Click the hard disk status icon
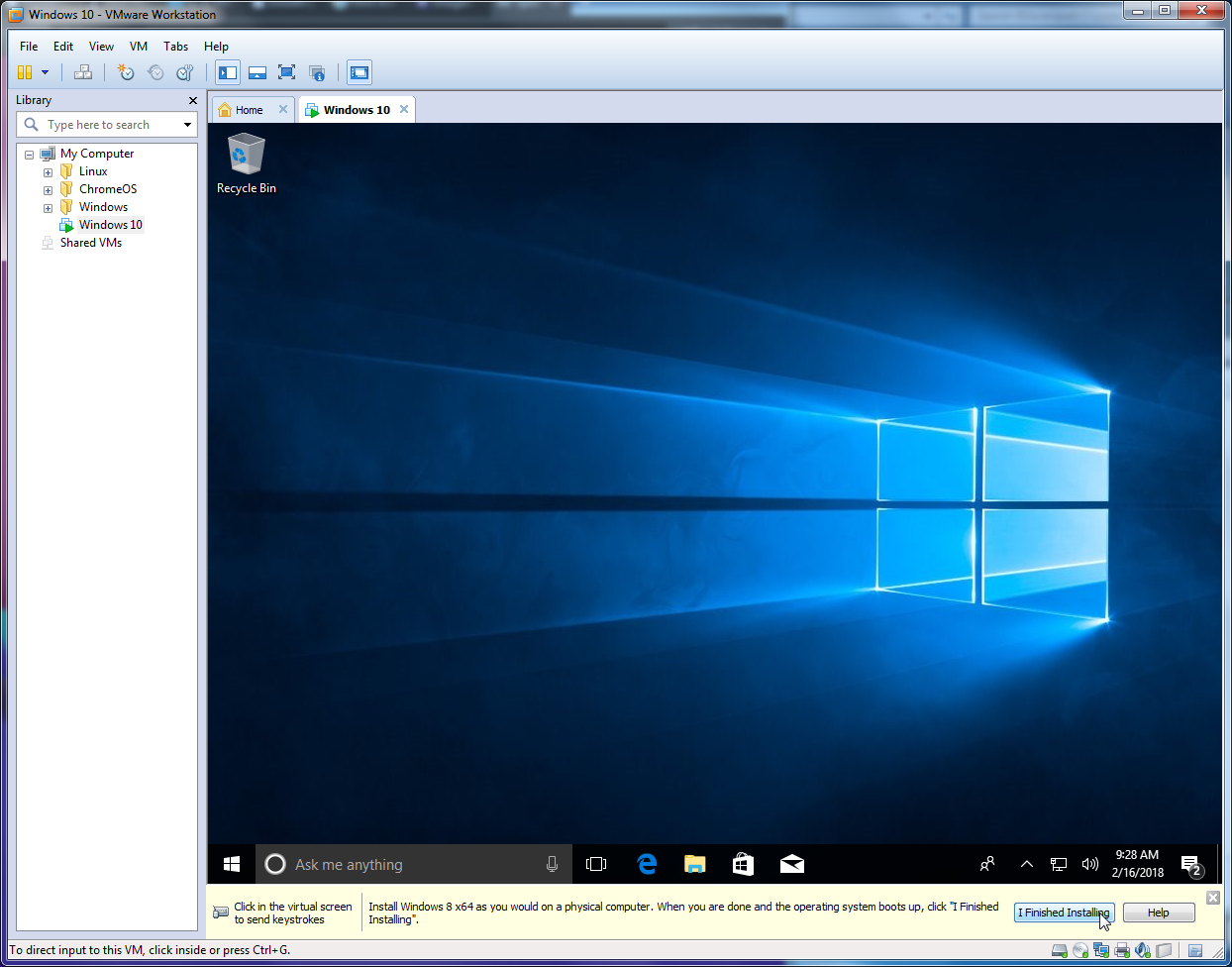Viewport: 1232px width, 967px height. coord(1059,951)
